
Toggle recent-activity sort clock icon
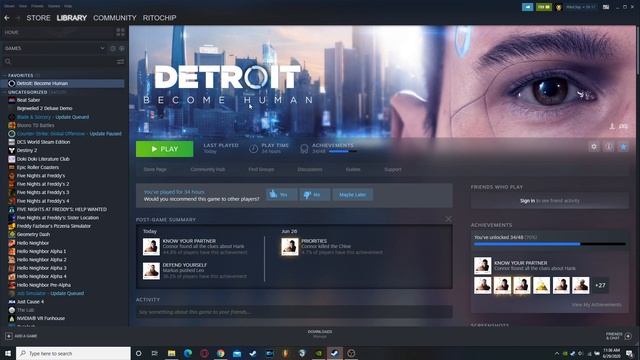coord(113,48)
